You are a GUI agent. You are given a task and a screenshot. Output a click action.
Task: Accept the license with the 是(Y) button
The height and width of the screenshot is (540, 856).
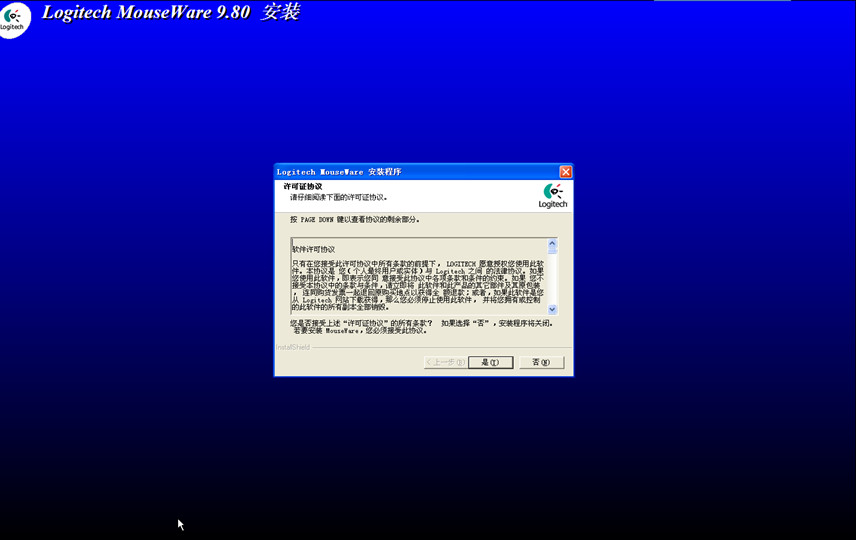490,363
